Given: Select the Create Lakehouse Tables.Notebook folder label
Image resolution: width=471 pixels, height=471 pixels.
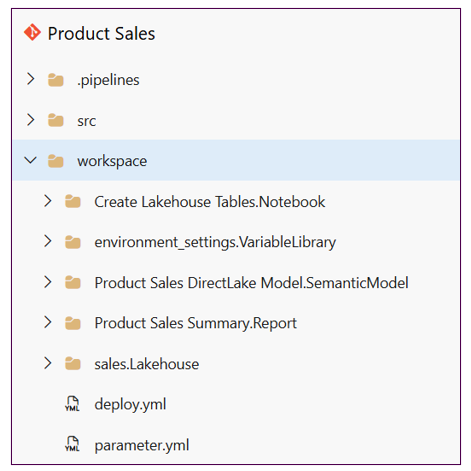Looking at the screenshot, I should click(210, 202).
